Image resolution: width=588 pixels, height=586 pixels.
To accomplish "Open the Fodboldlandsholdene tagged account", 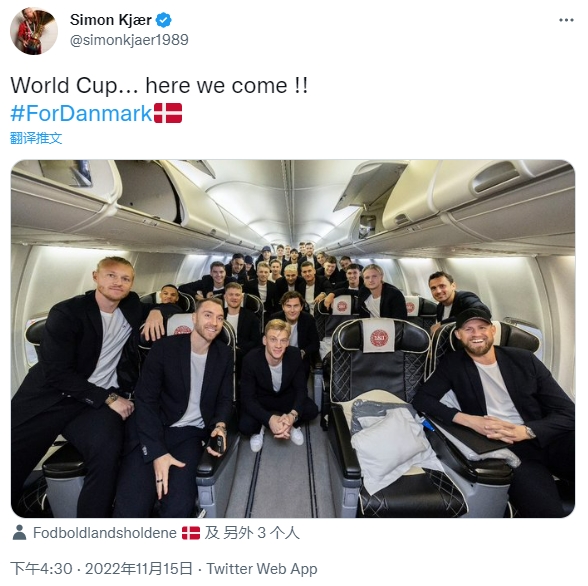I will click(x=105, y=533).
